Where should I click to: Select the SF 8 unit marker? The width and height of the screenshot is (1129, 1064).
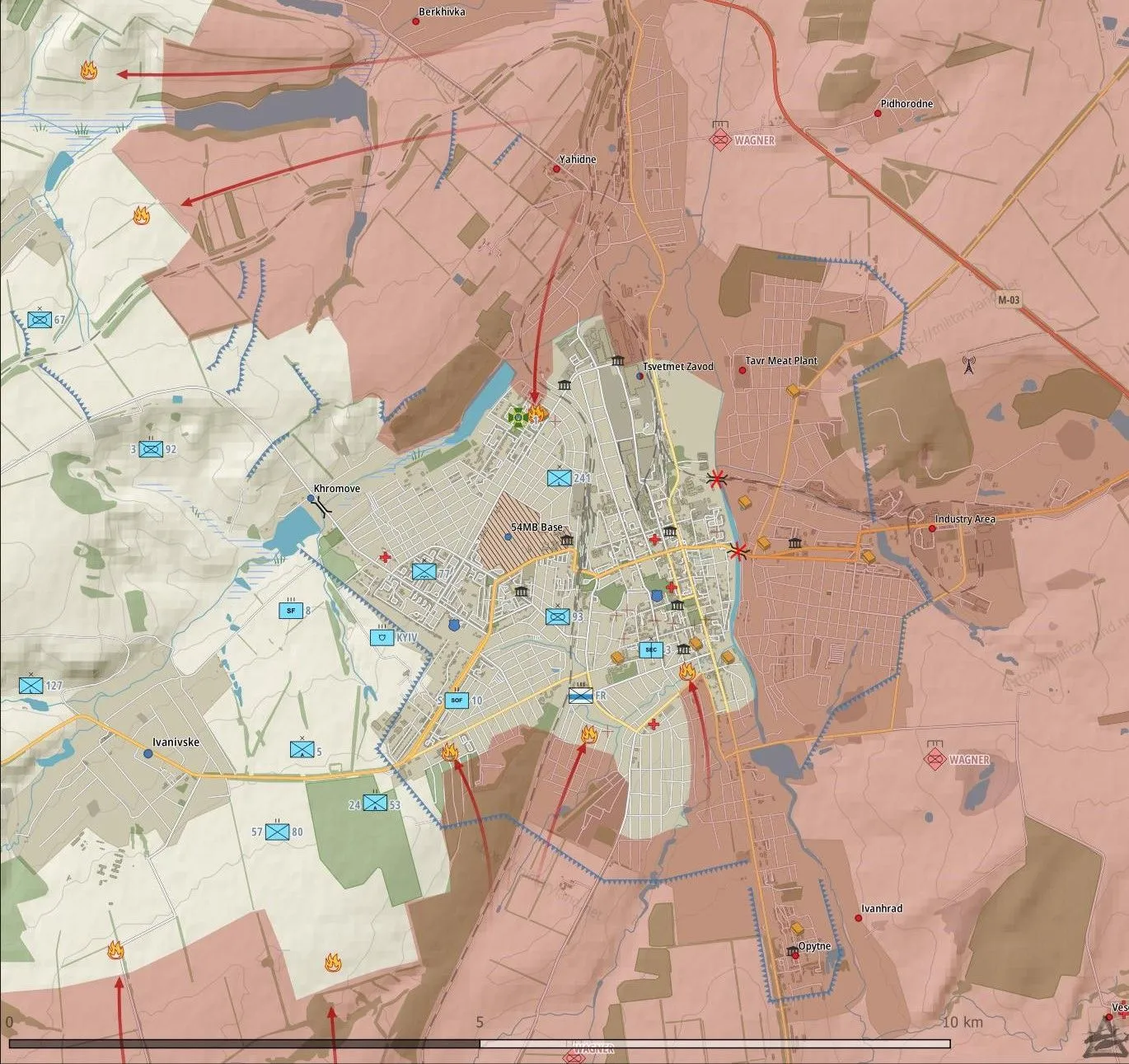click(x=291, y=611)
